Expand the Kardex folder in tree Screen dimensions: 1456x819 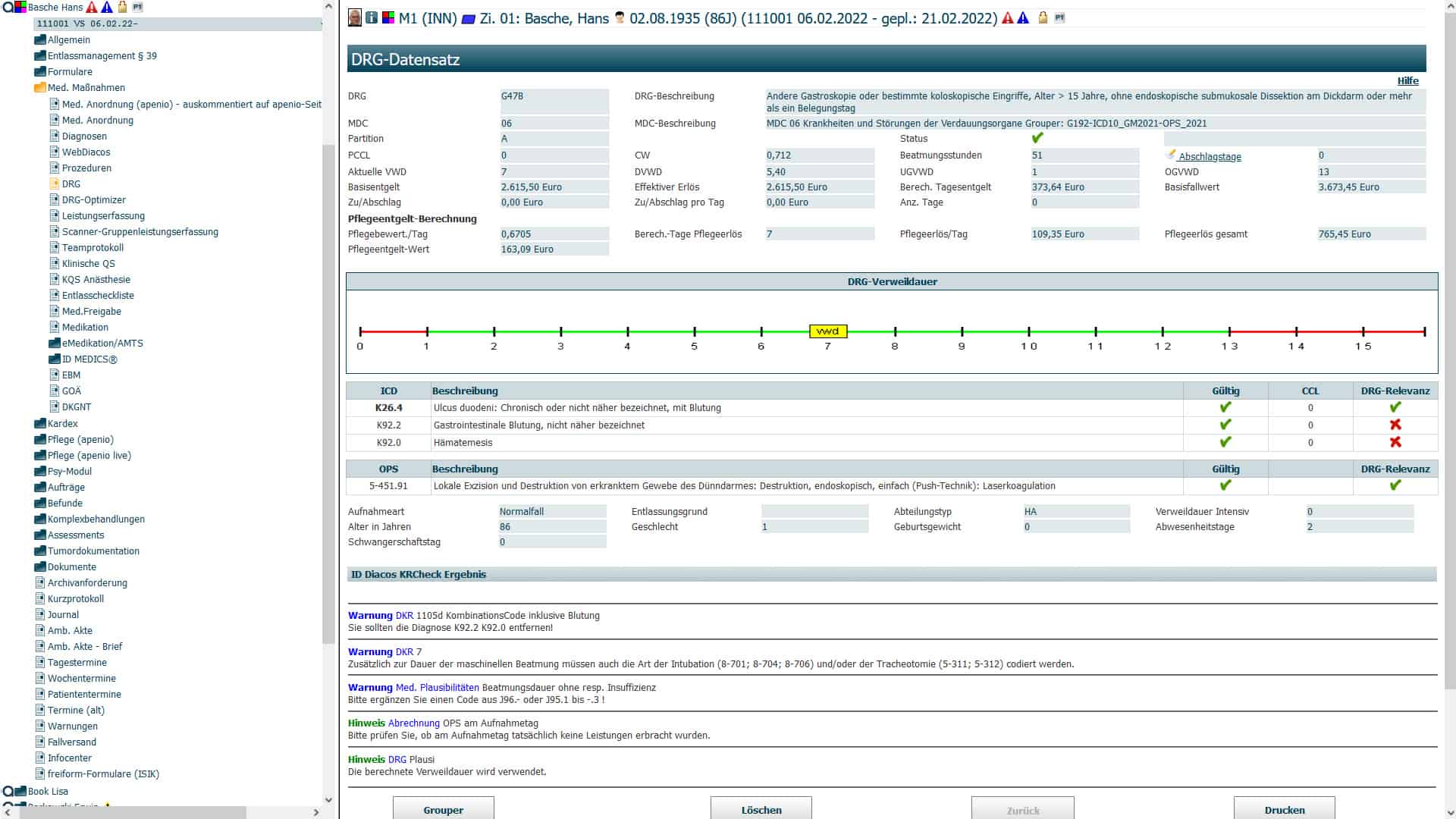point(40,423)
